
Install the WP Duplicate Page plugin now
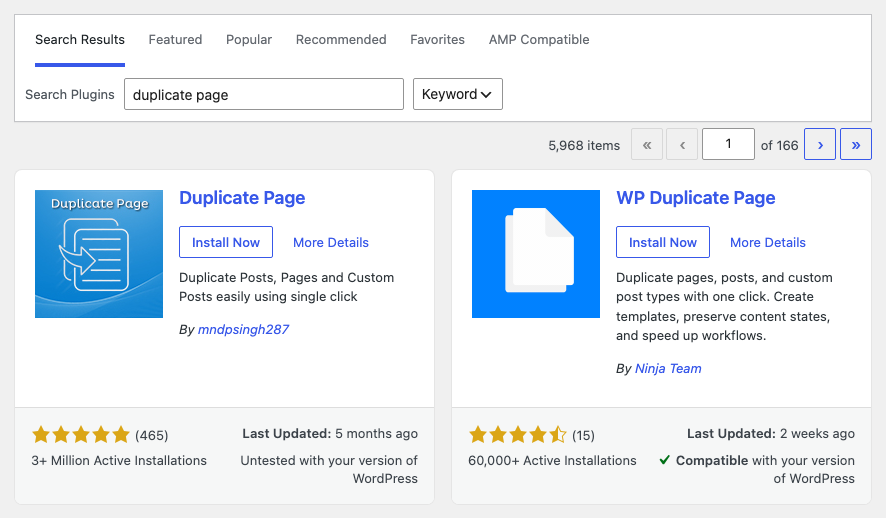pyautogui.click(x=663, y=242)
